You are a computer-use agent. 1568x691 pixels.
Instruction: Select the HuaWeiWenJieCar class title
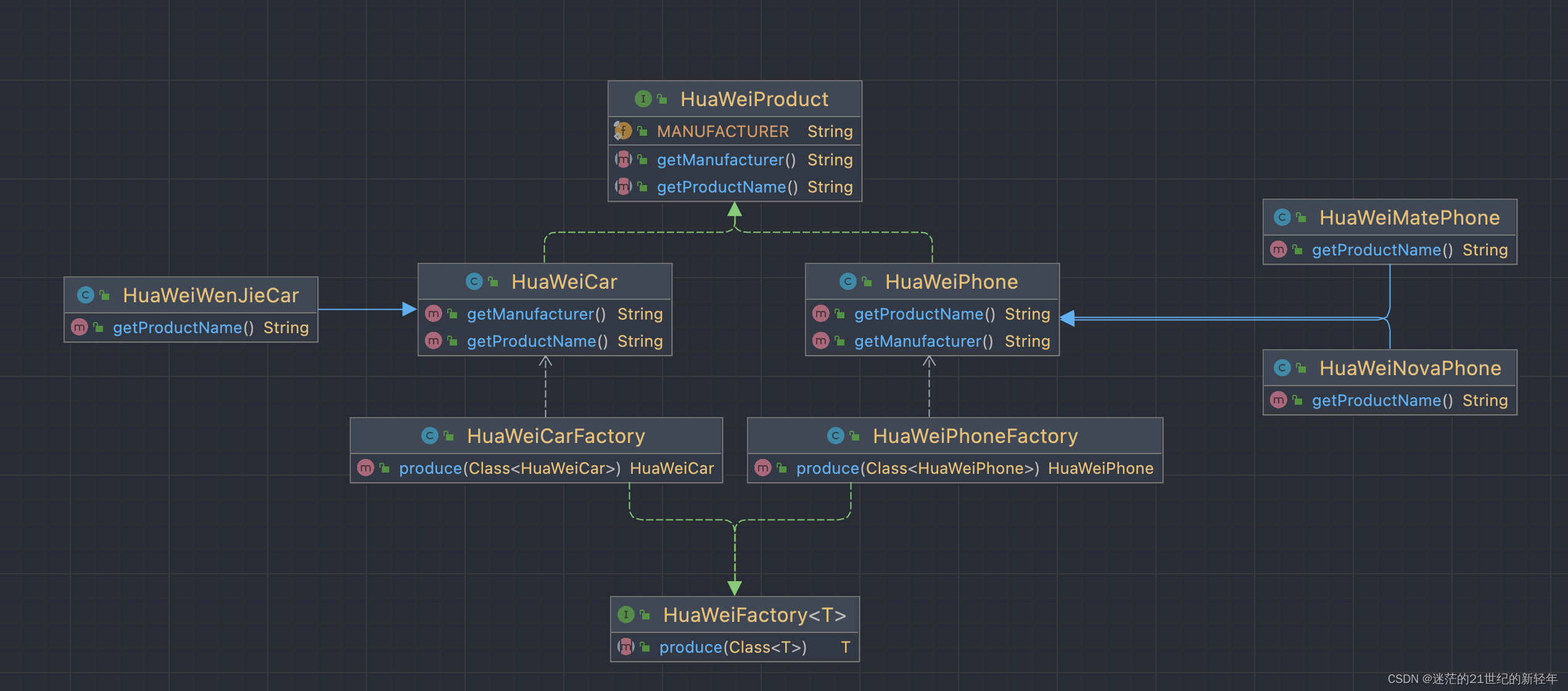pyautogui.click(x=210, y=295)
